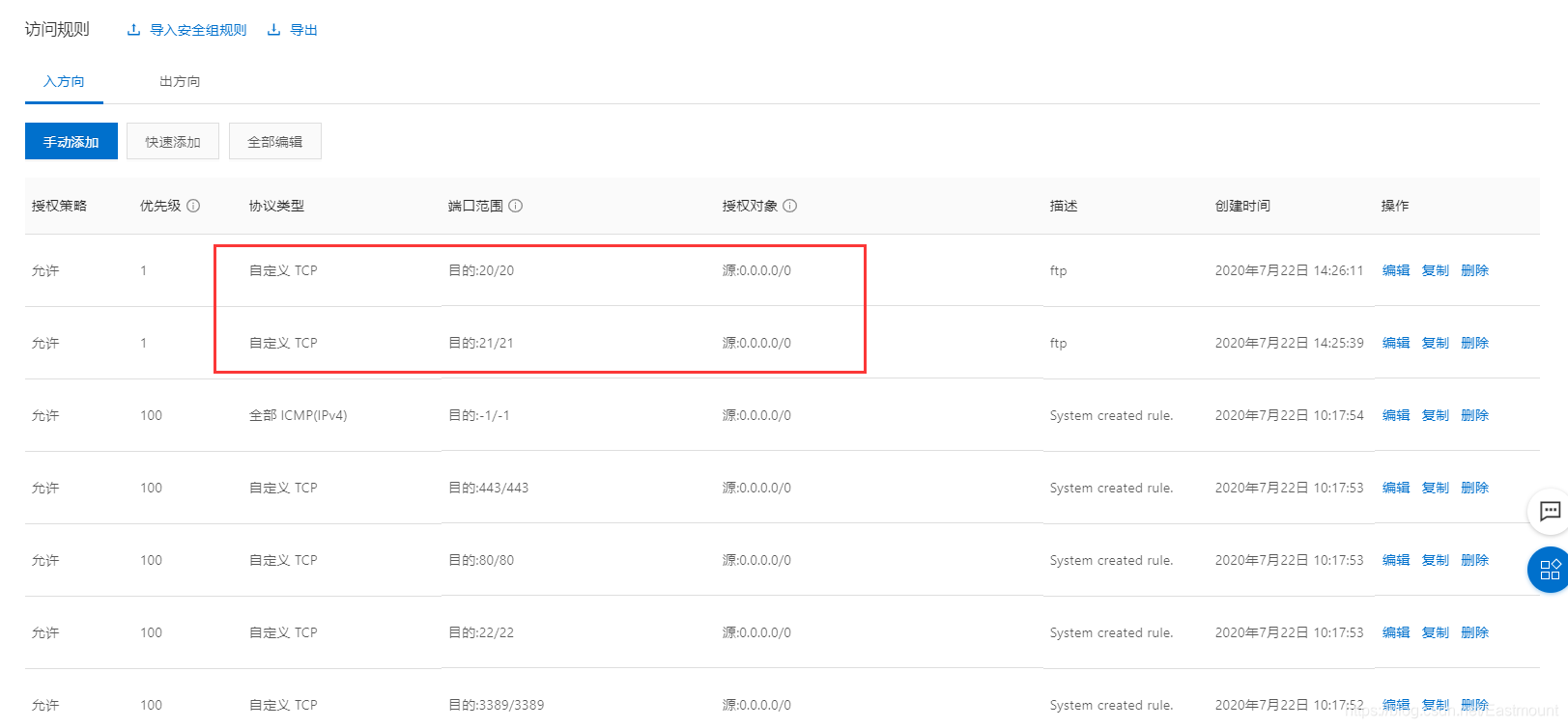Copy the rule for port 21/21
Image resolution: width=1568 pixels, height=728 pixels.
[1436, 343]
